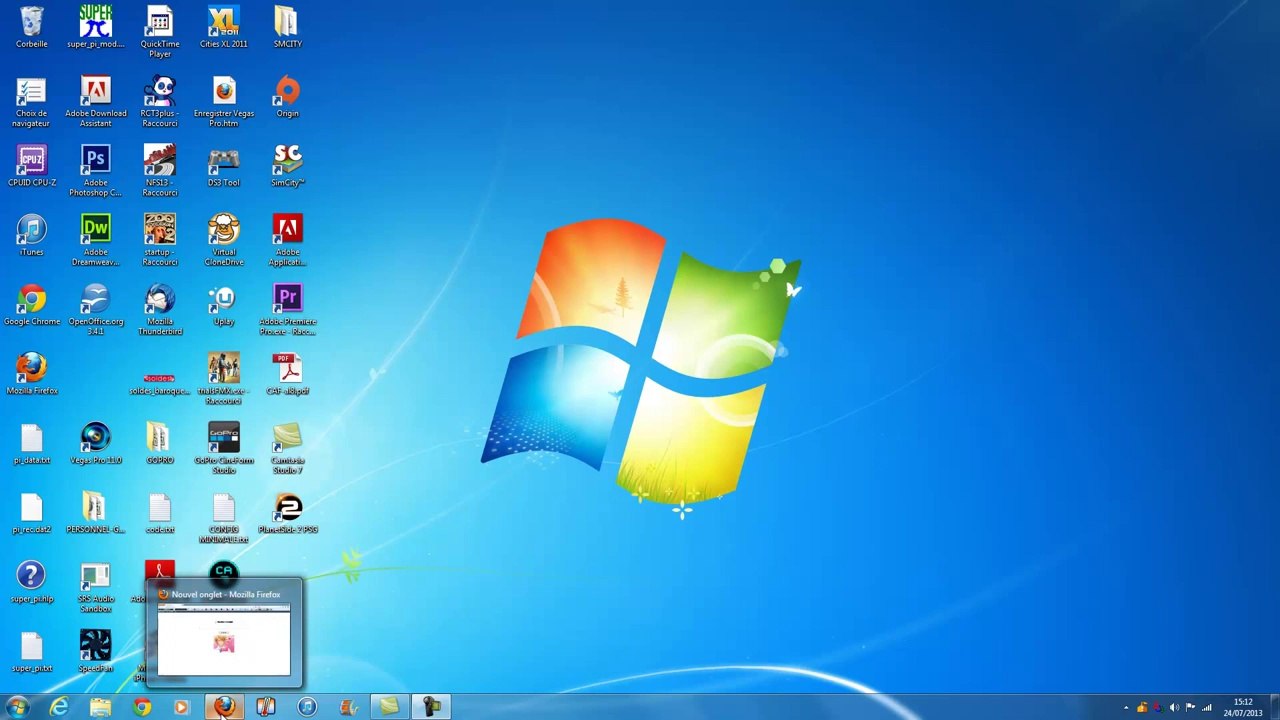
Task: Select the Adobe Premiere Pro shortcut
Action: [x=287, y=310]
